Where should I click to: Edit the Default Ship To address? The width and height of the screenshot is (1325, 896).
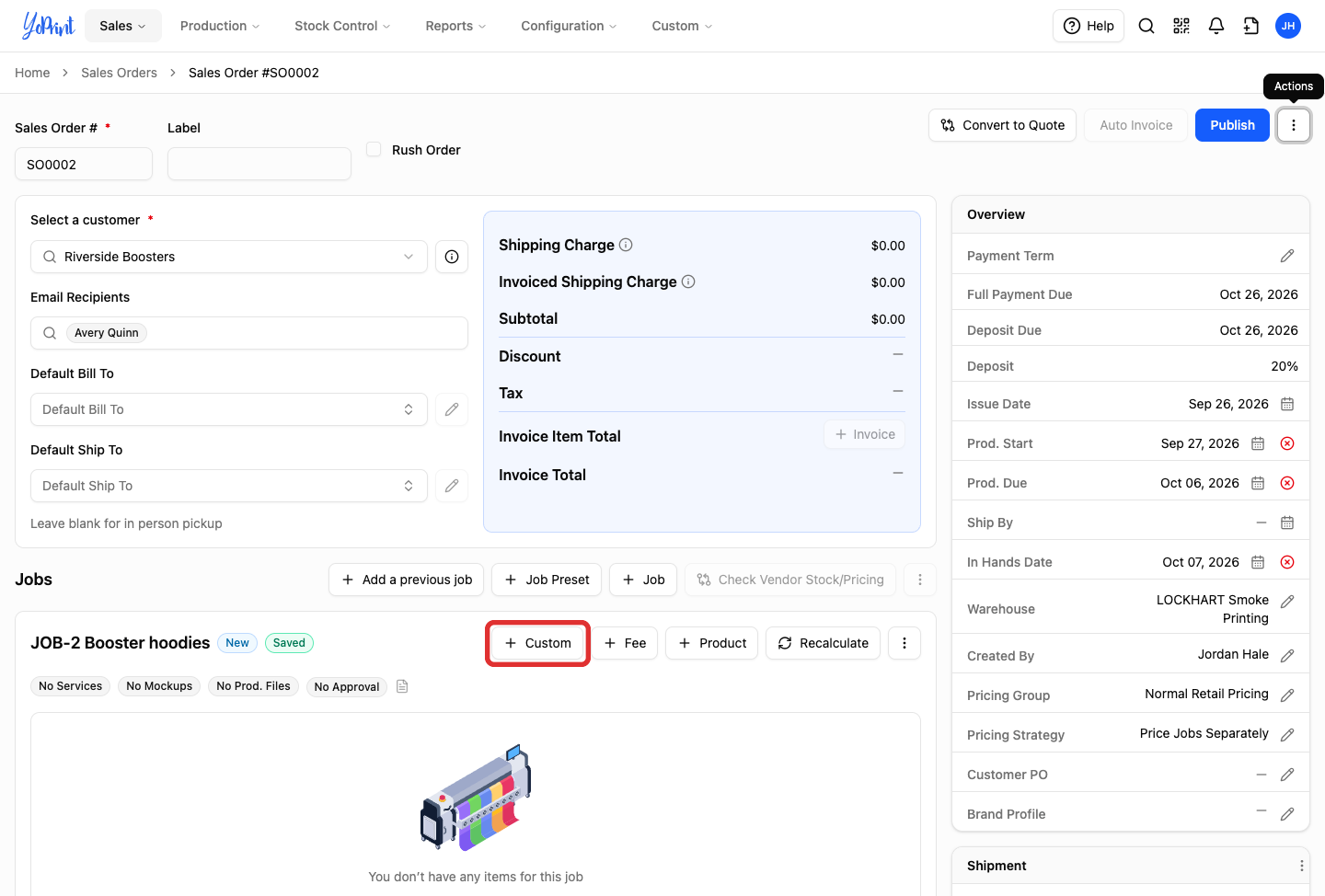[452, 486]
